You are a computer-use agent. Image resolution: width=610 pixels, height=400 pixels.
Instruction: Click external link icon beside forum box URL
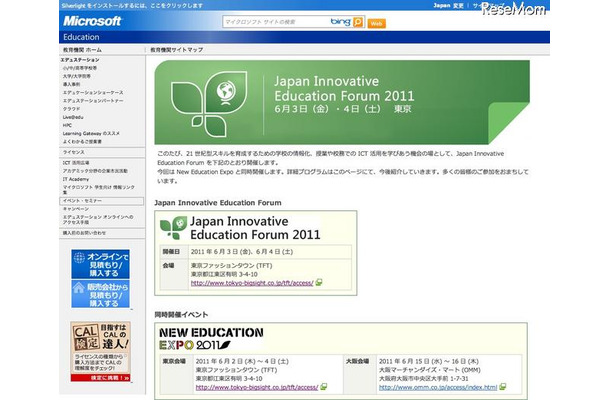319,282
